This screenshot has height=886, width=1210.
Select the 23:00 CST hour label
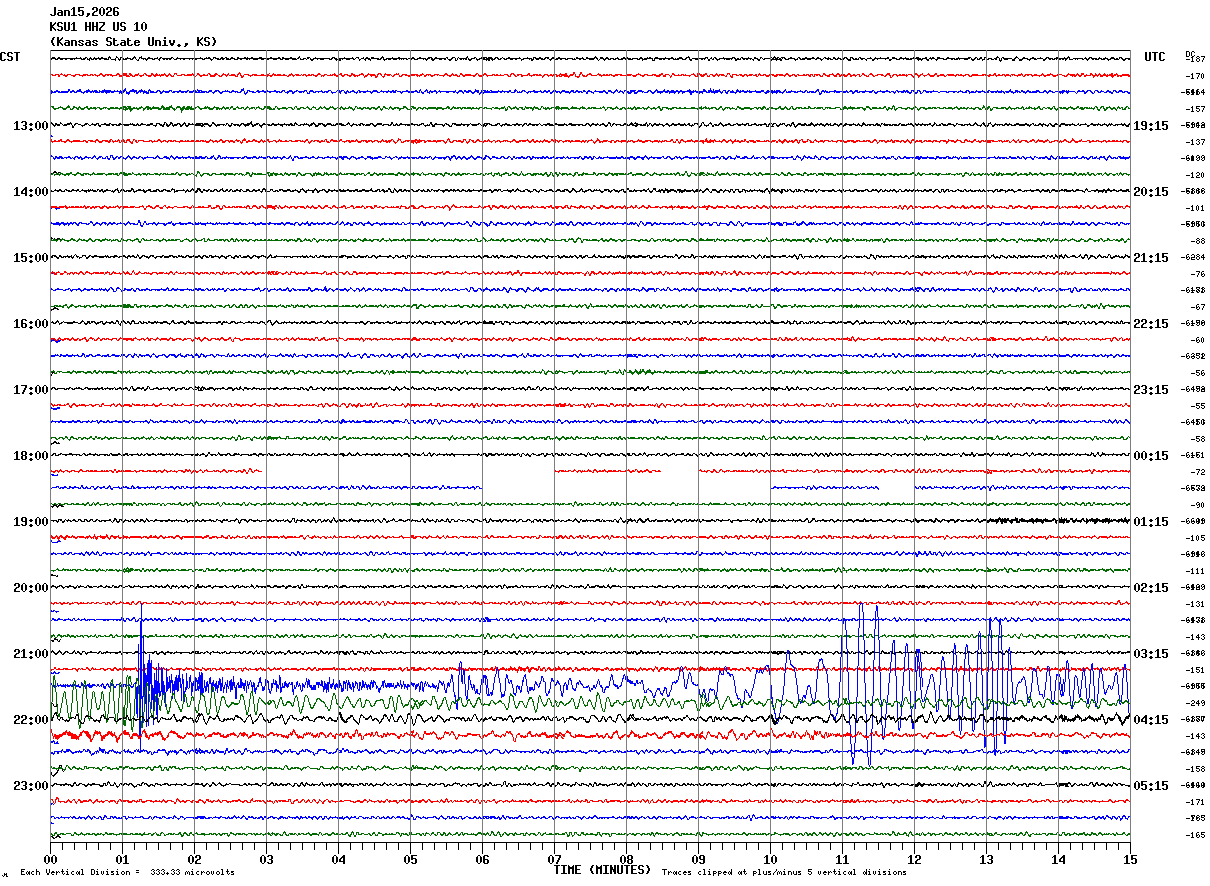click(30, 786)
